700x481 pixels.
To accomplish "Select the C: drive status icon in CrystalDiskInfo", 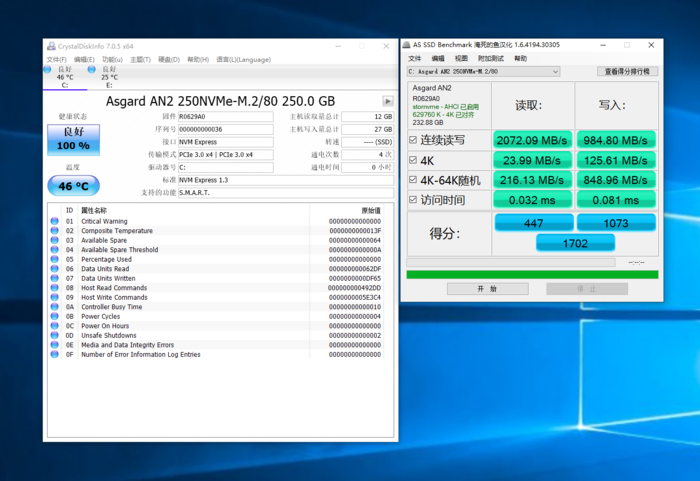I will point(47,69).
